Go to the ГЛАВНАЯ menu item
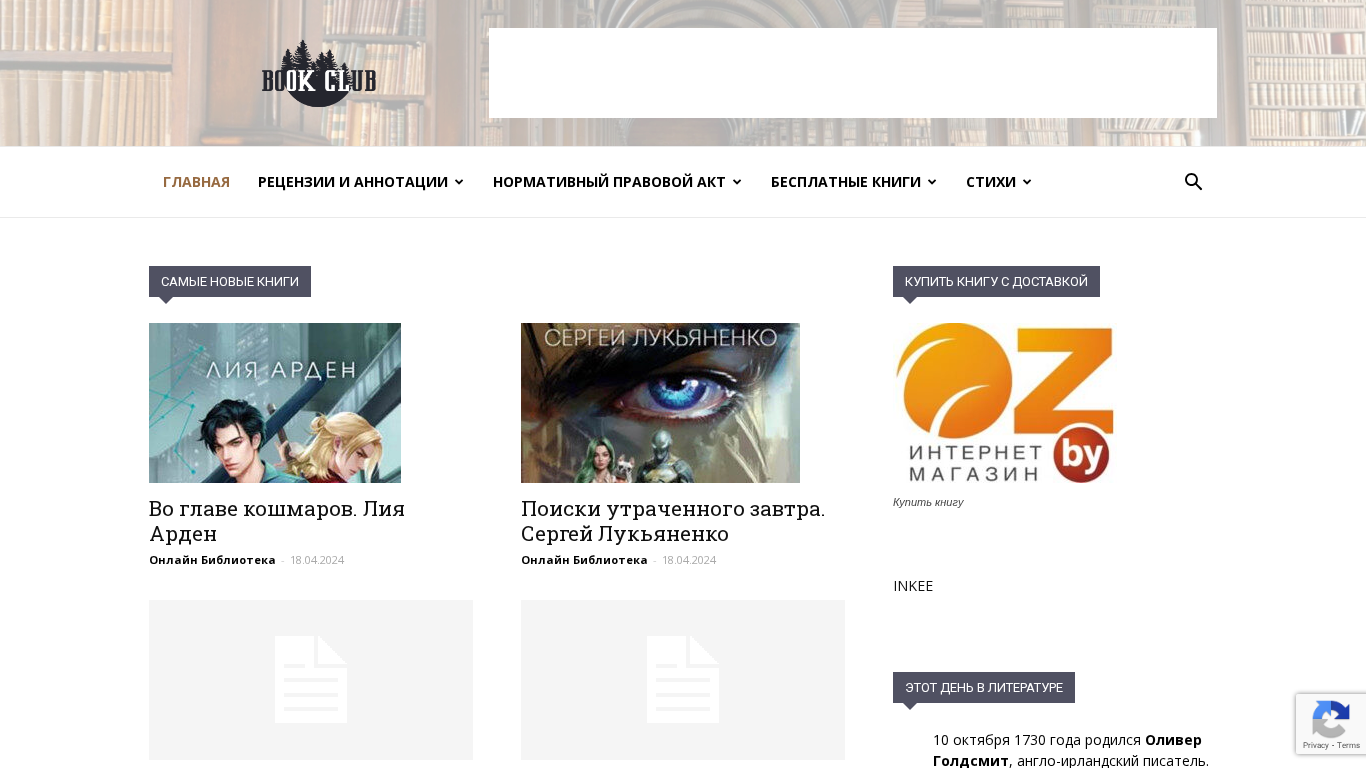 click(x=196, y=182)
